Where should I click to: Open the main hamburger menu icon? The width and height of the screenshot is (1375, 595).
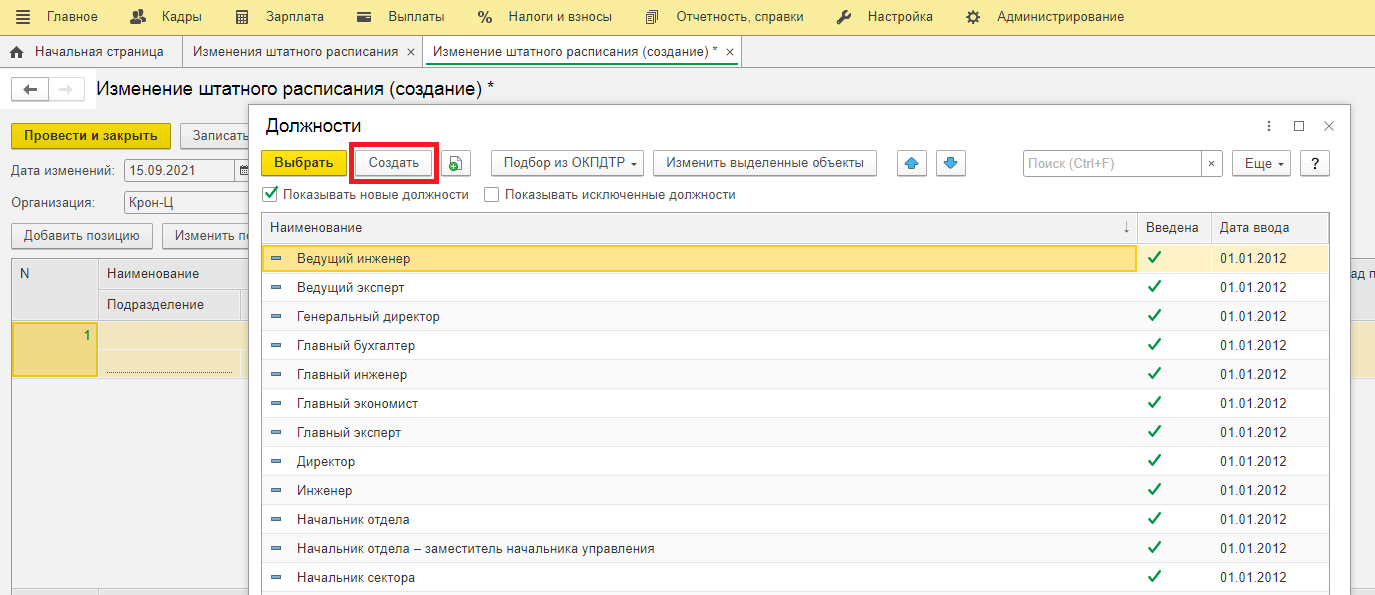click(22, 17)
